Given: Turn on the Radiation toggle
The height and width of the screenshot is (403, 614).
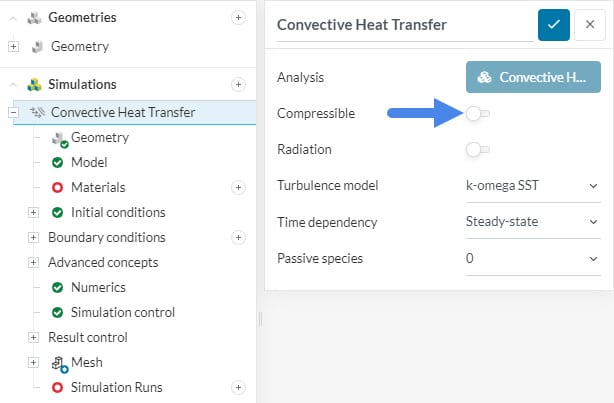Looking at the screenshot, I should [x=477, y=150].
